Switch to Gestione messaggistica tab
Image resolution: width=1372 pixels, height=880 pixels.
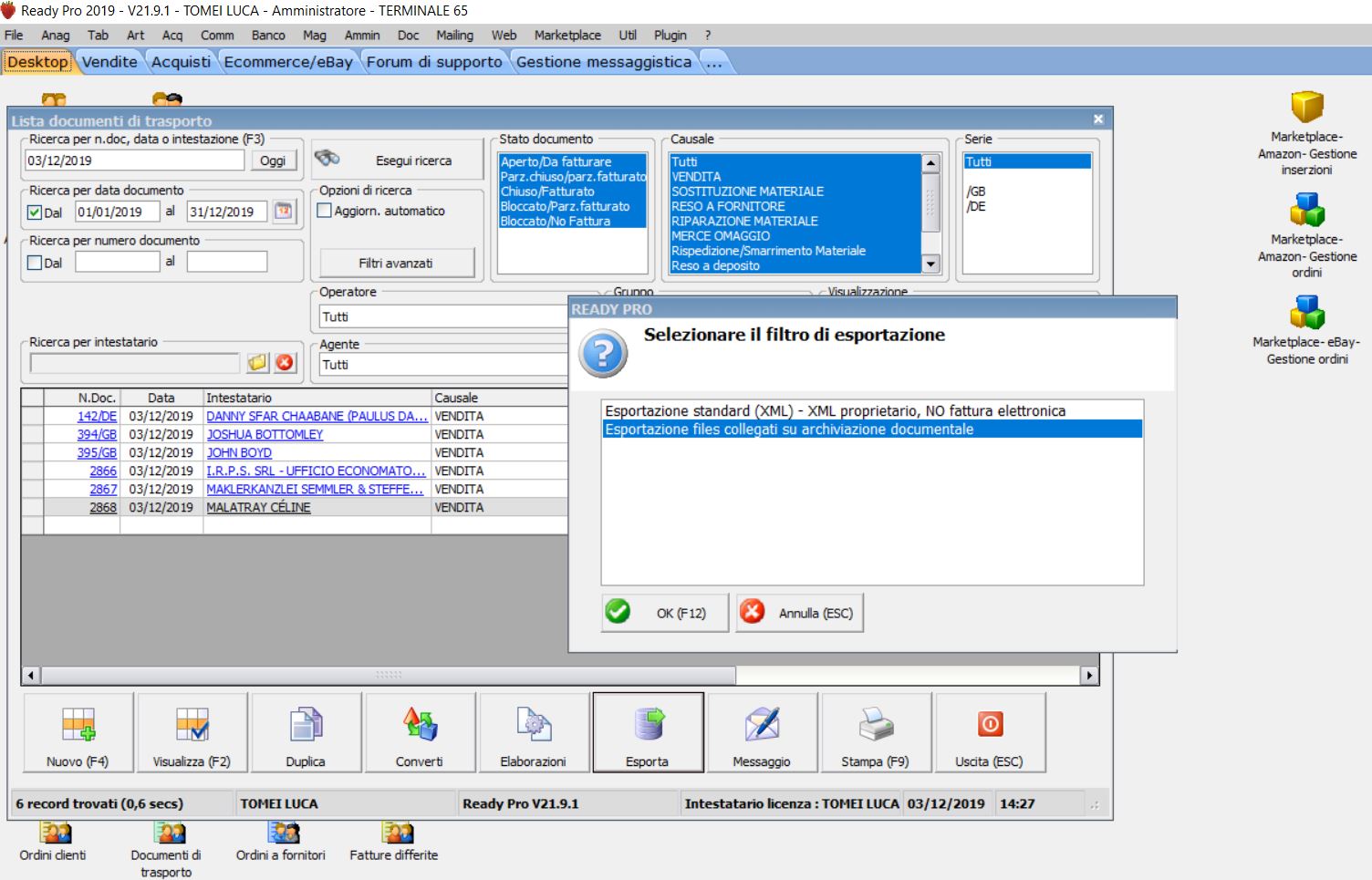pos(604,61)
